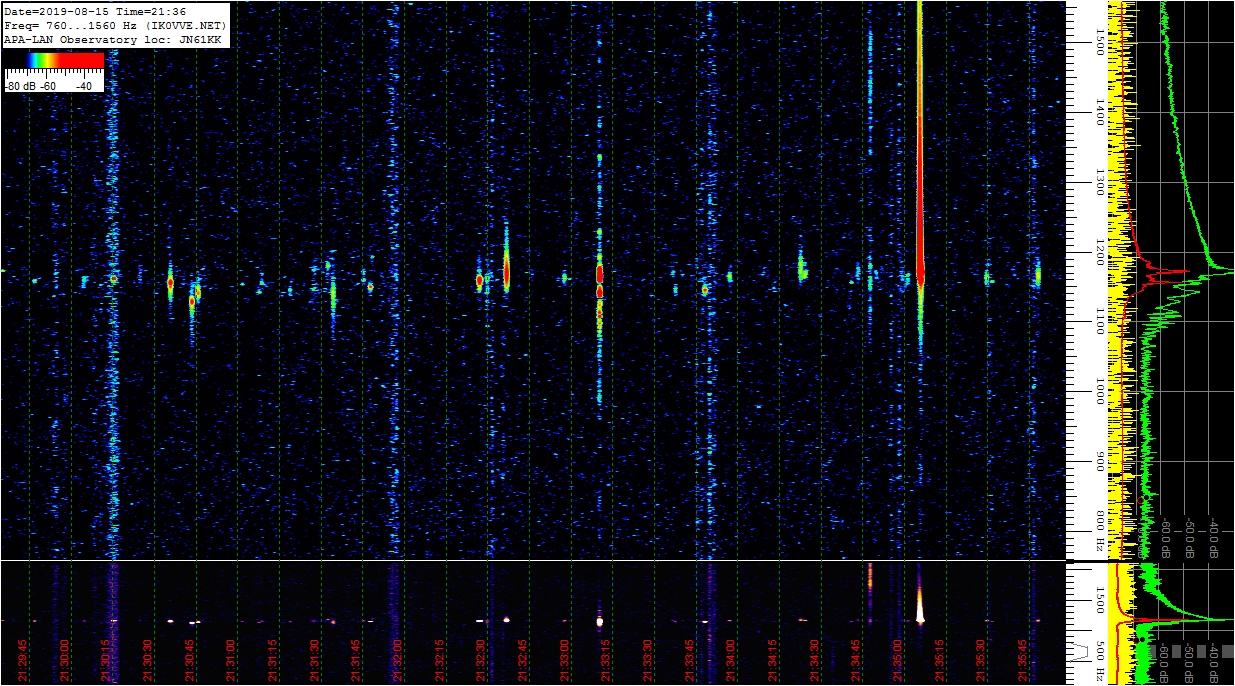This screenshot has height=686, width=1235.
Task: Click the 21:31:45 time marker
Action: pyautogui.click(x=357, y=661)
